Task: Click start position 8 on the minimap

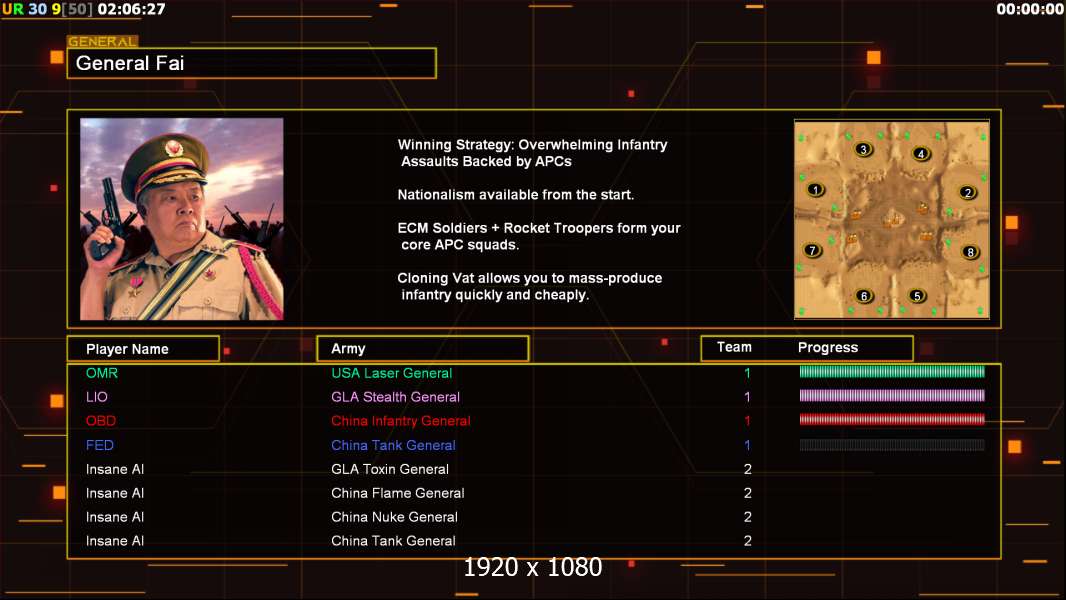Action: click(x=970, y=252)
